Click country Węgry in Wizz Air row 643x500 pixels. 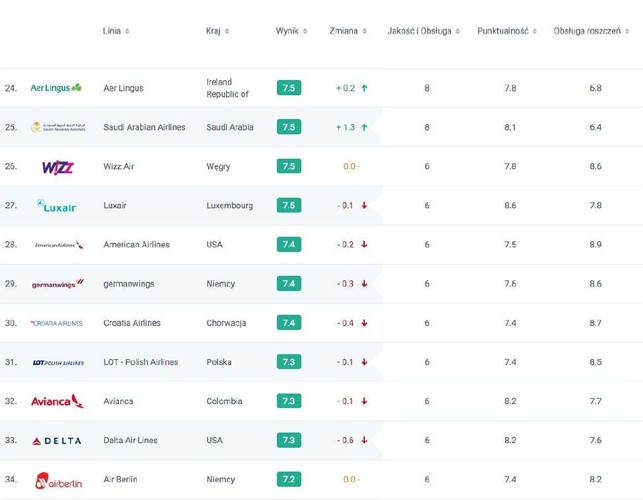(218, 167)
